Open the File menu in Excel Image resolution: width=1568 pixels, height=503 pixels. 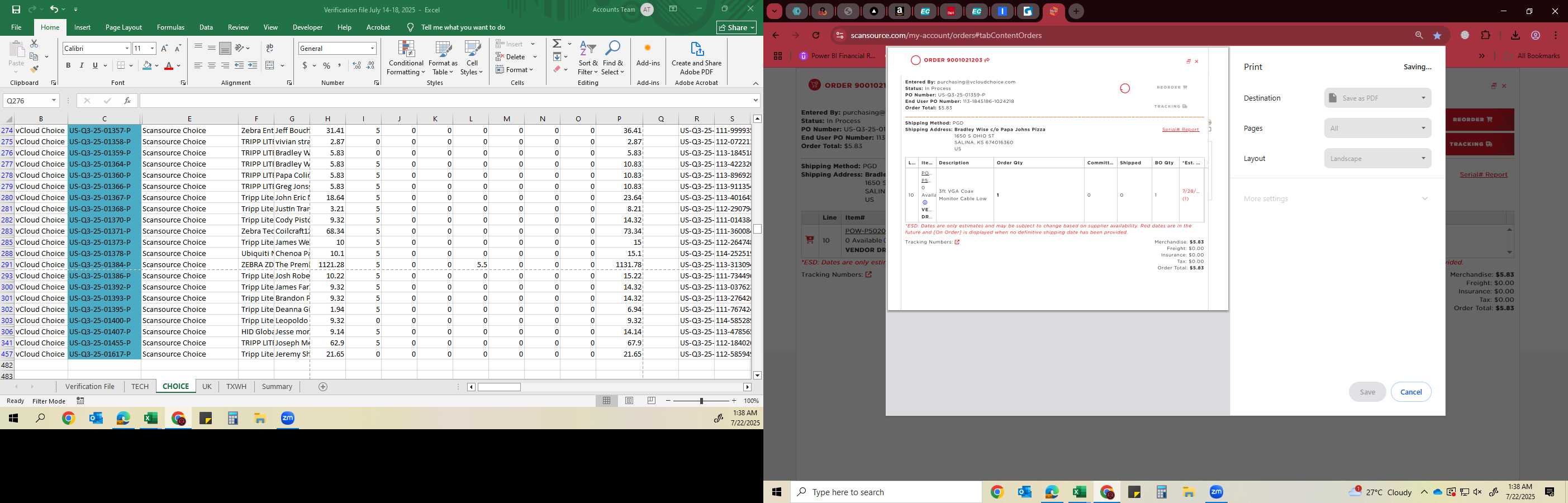click(x=16, y=27)
